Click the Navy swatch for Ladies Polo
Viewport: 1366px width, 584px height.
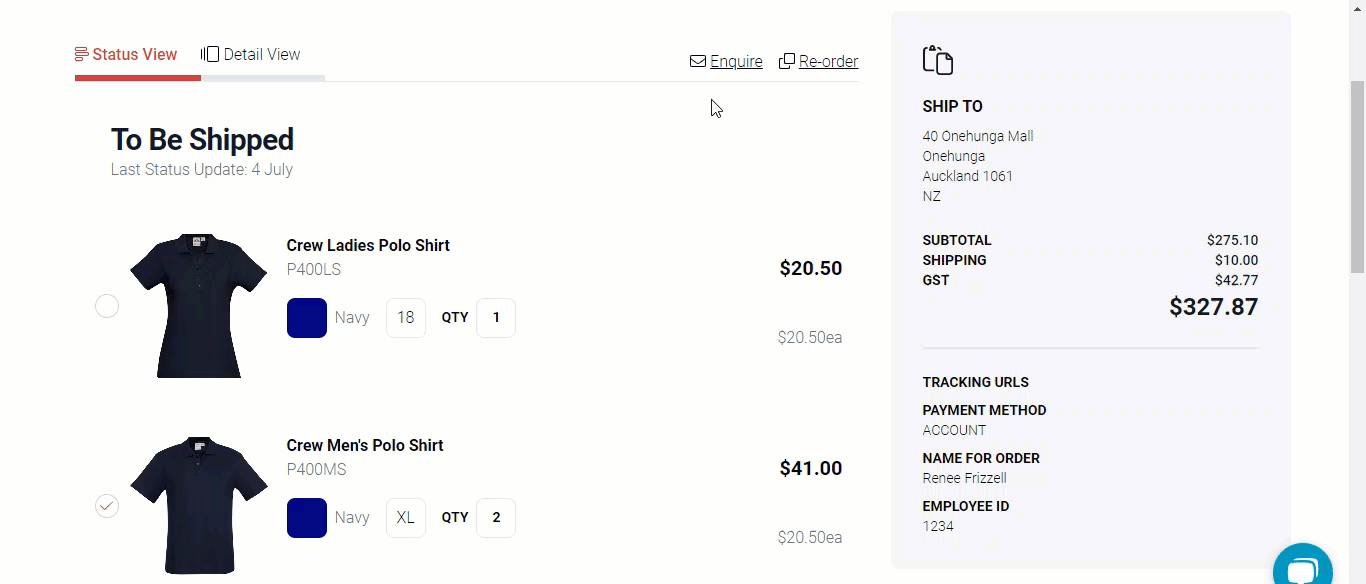pos(307,318)
